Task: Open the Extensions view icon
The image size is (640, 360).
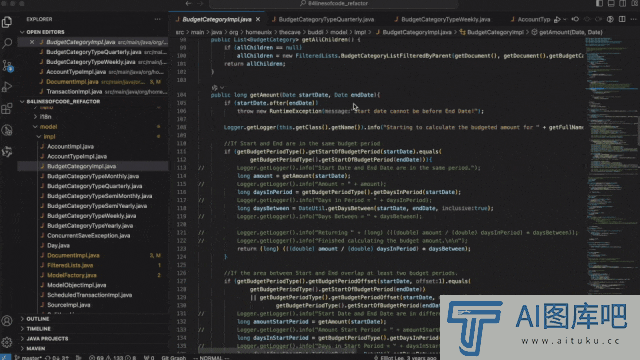Action: (7, 109)
